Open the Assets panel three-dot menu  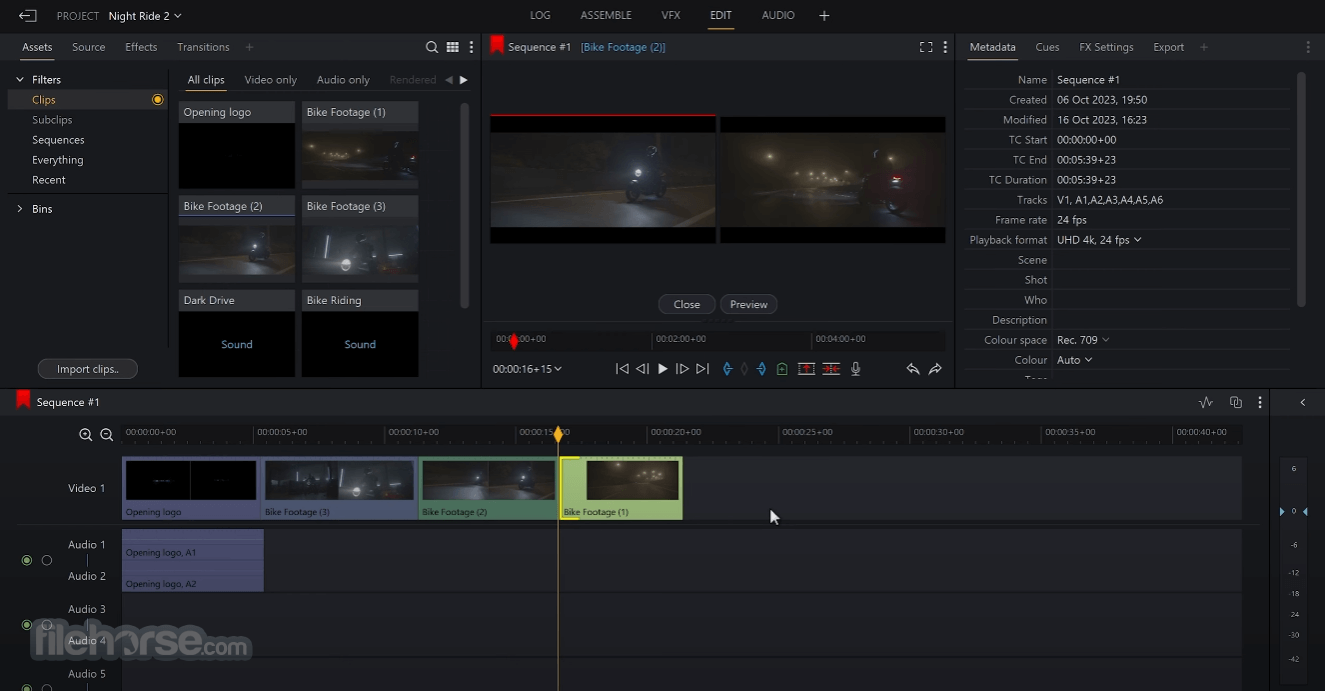[x=471, y=47]
